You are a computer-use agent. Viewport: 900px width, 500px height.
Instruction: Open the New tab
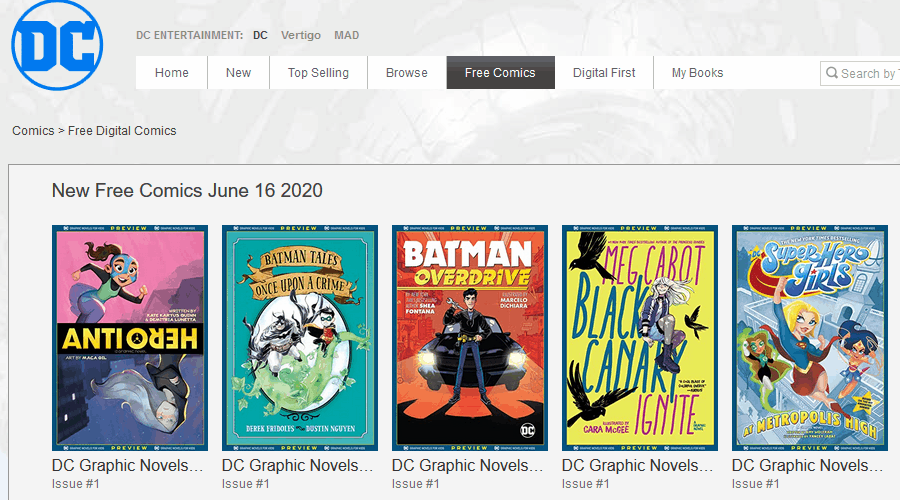pyautogui.click(x=238, y=73)
